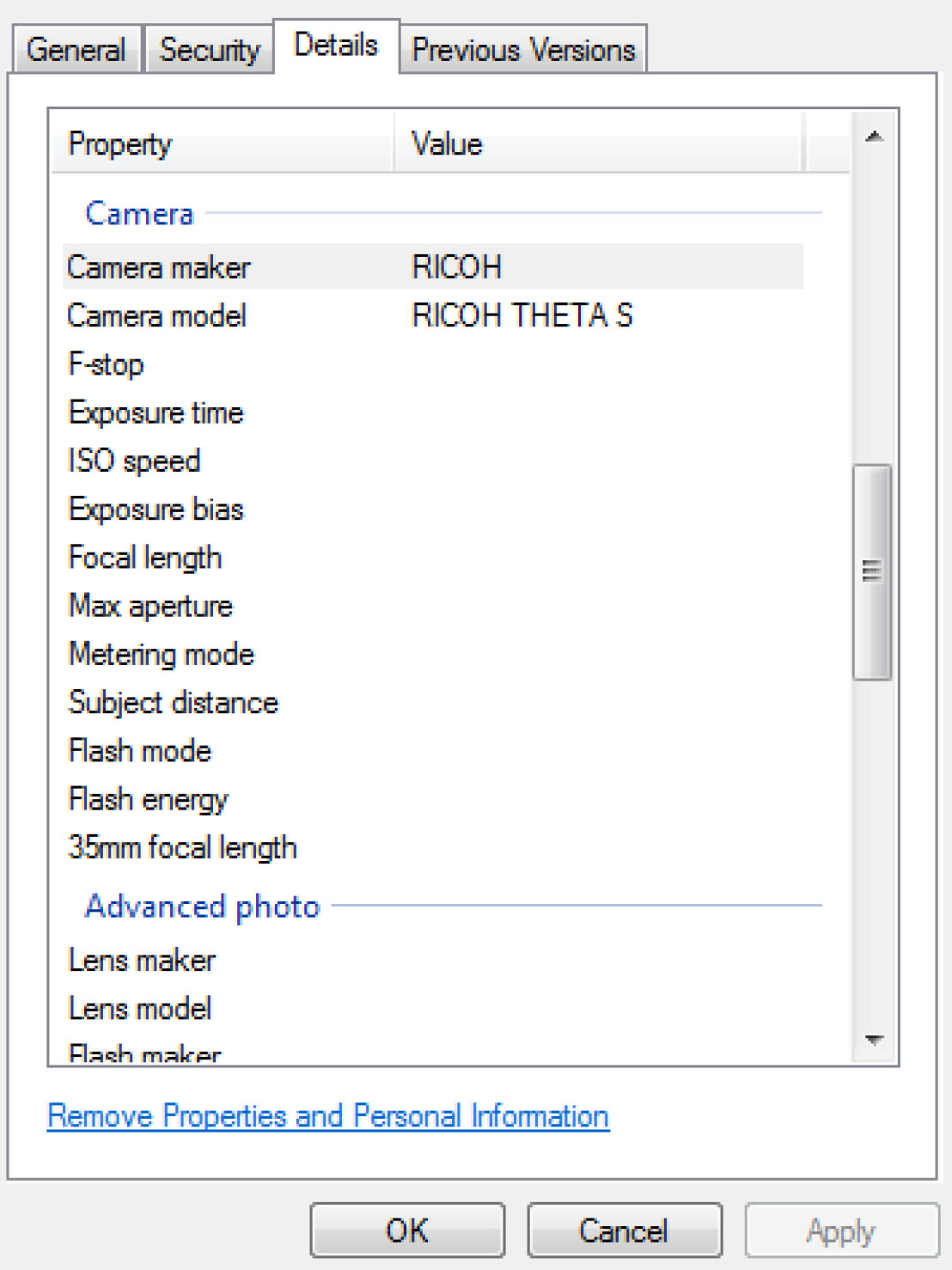
Task: Open the Previous Versions tab
Action: pyautogui.click(x=523, y=50)
